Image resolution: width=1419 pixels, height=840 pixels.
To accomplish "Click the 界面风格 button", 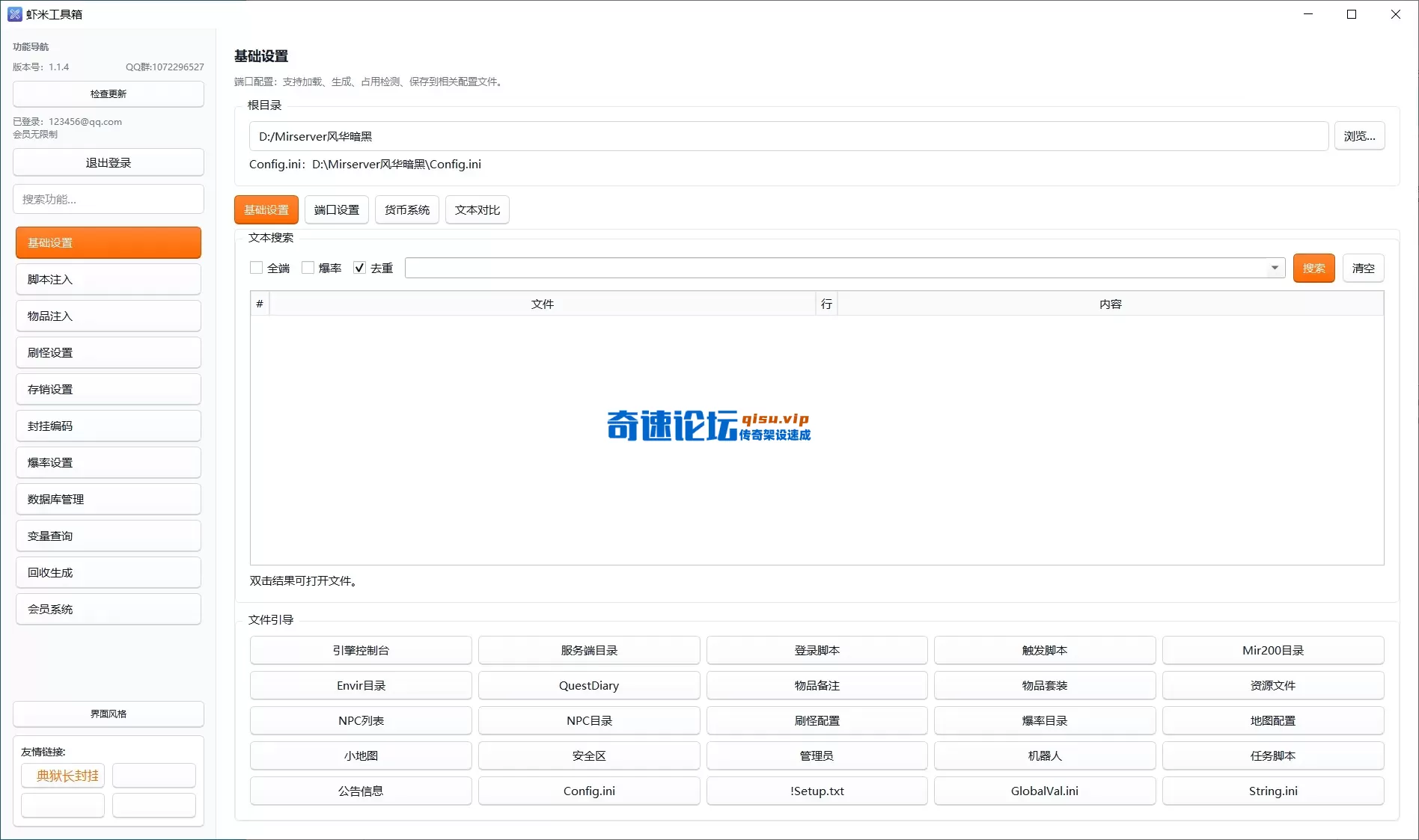I will click(x=109, y=714).
